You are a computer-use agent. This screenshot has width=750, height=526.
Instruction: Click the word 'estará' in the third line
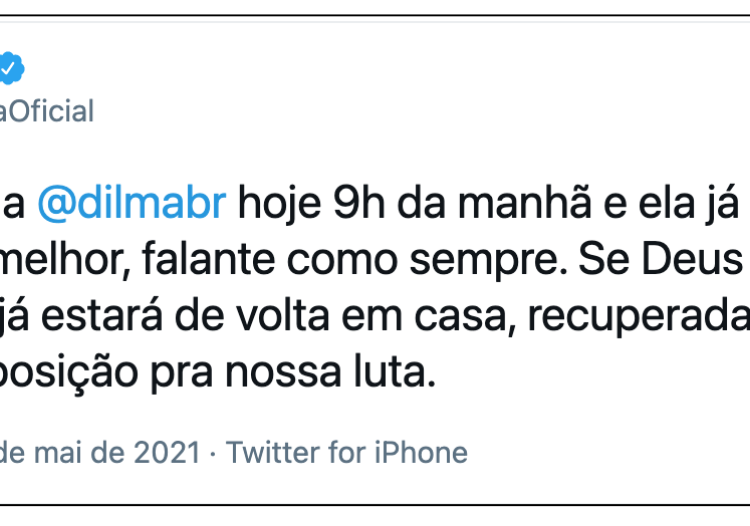point(101,315)
